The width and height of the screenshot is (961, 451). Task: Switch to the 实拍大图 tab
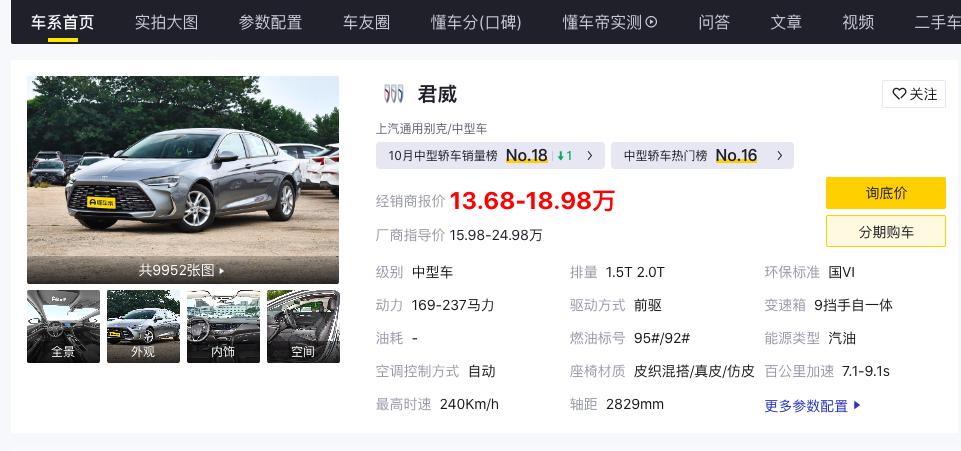[167, 23]
